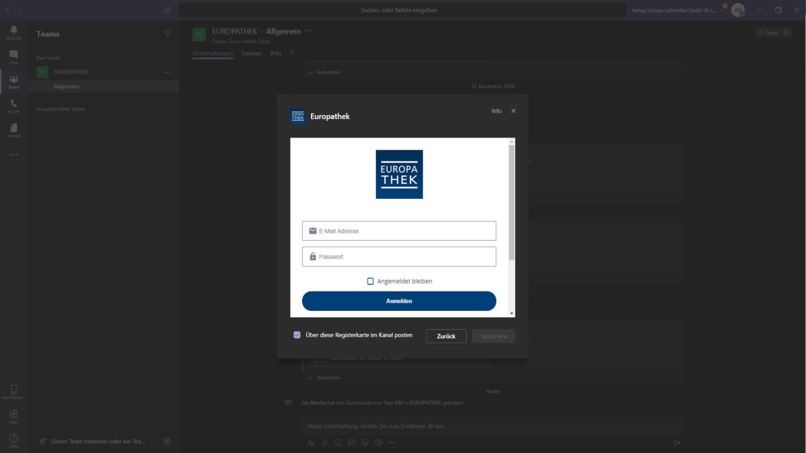This screenshot has width=806, height=453.
Task: Open the Activity bell in Teams sidebar
Action: 14,32
